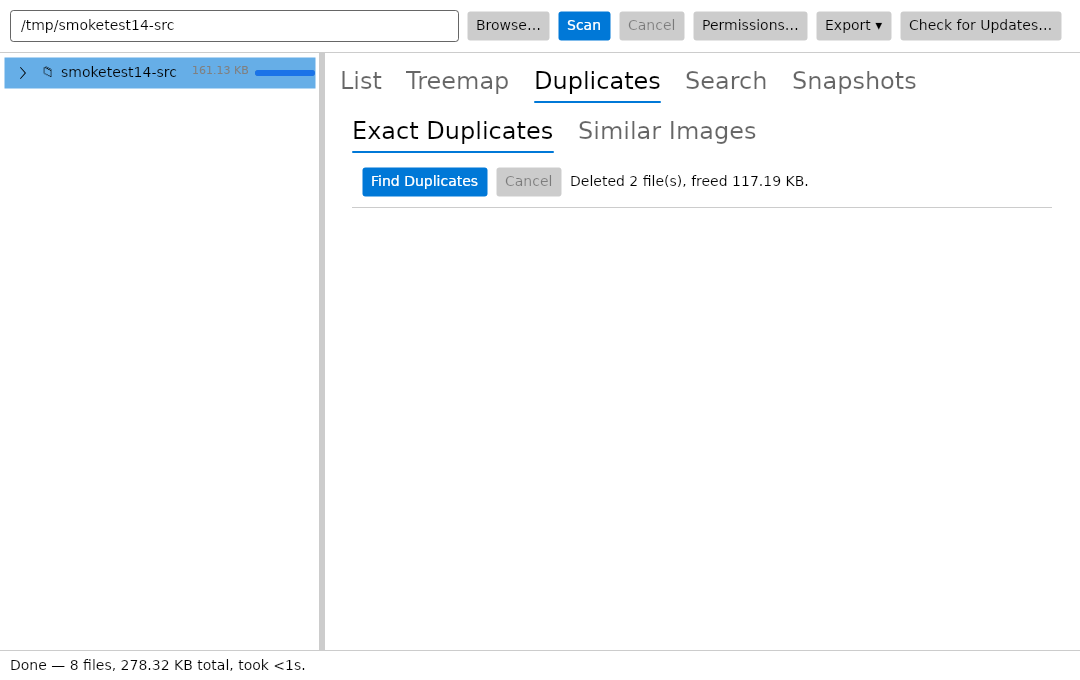Click Check for Updates... button

point(980,26)
